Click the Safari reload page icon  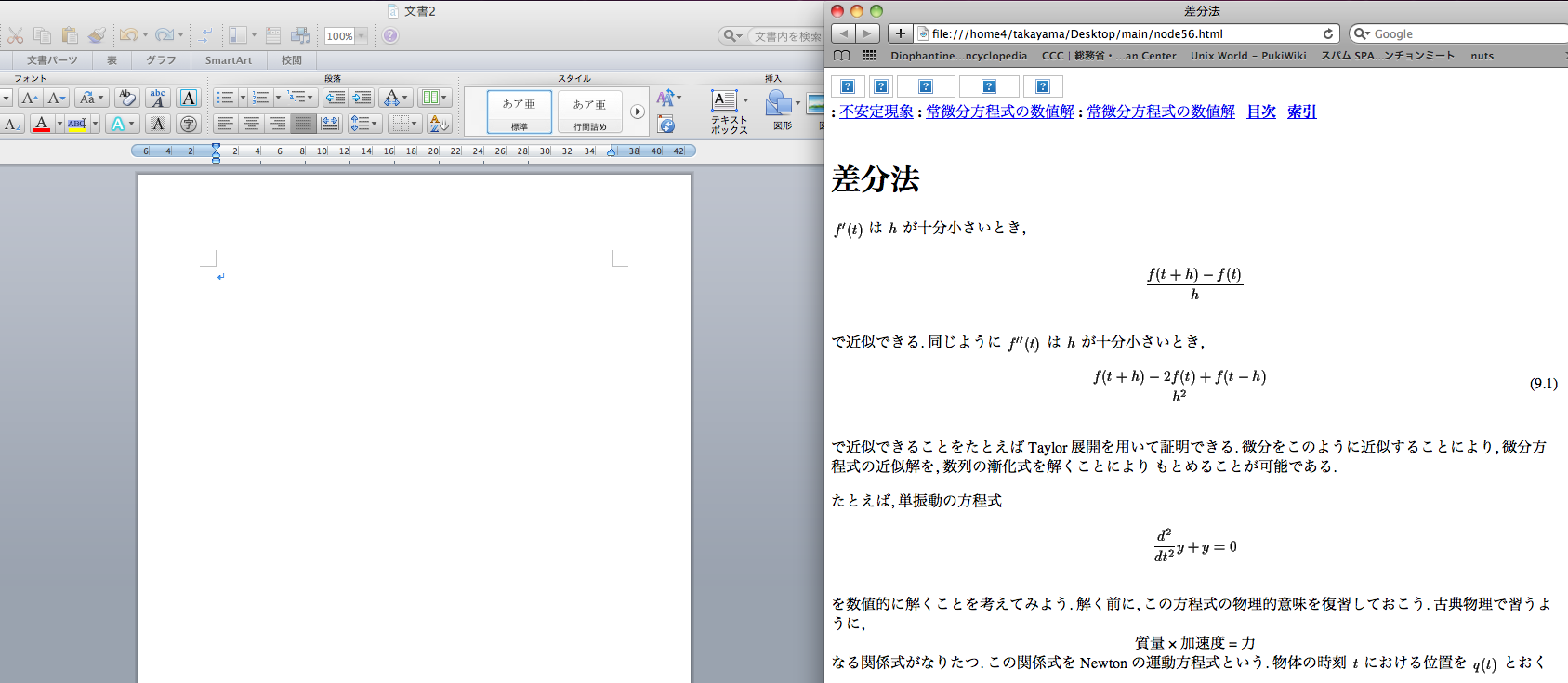pyautogui.click(x=1328, y=33)
